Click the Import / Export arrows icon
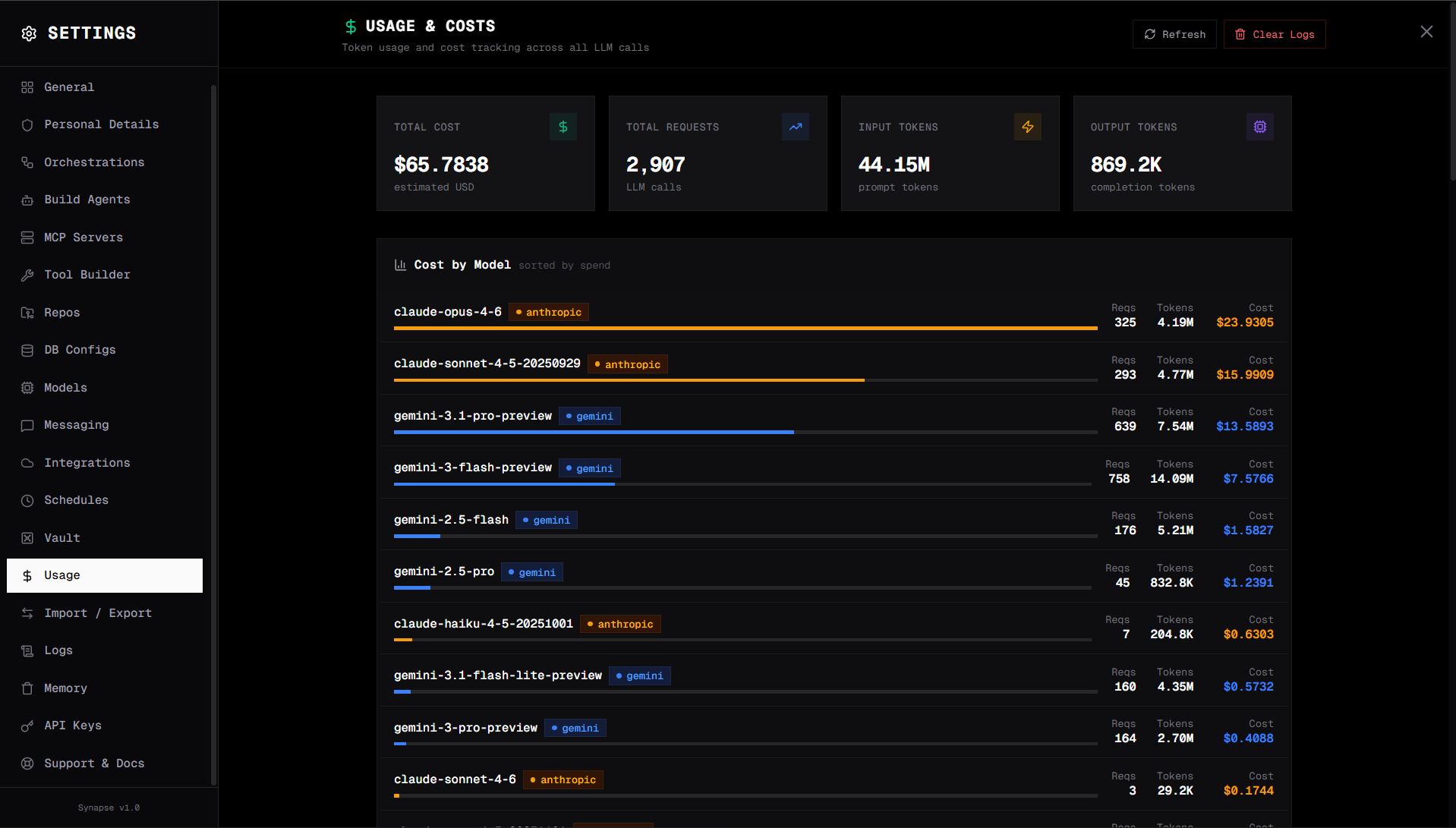 (27, 613)
